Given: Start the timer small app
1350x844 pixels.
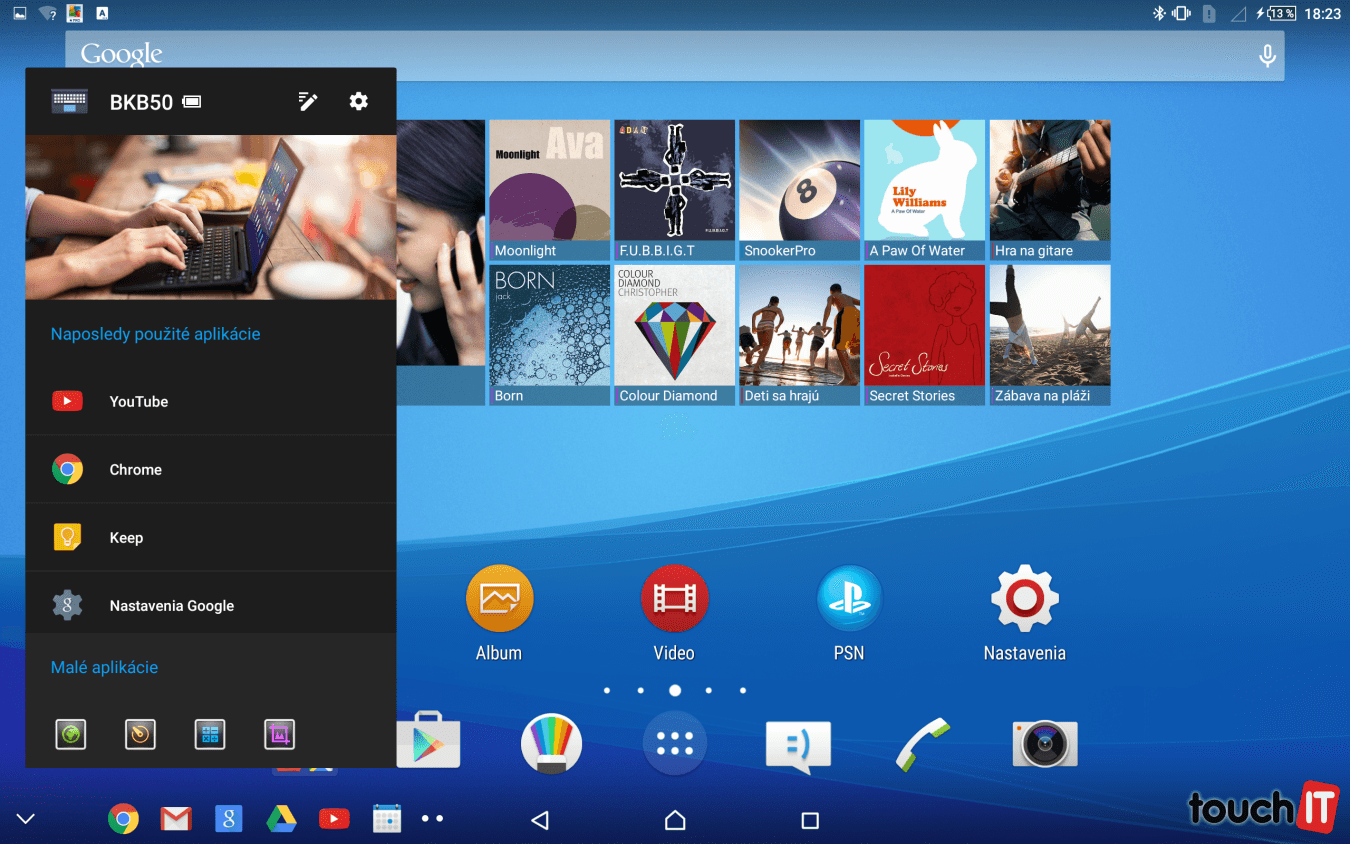Looking at the screenshot, I should click(x=140, y=735).
